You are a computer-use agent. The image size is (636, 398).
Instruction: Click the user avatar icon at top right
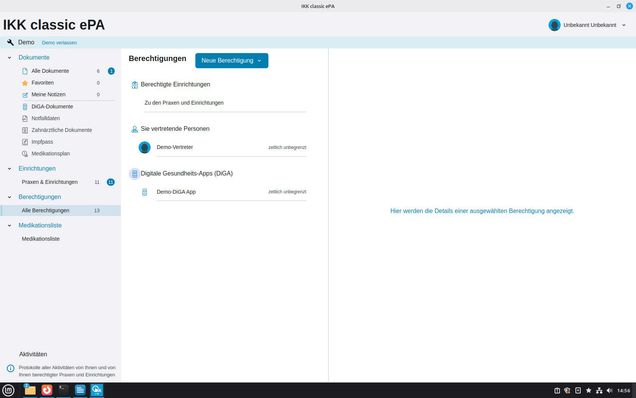(554, 25)
